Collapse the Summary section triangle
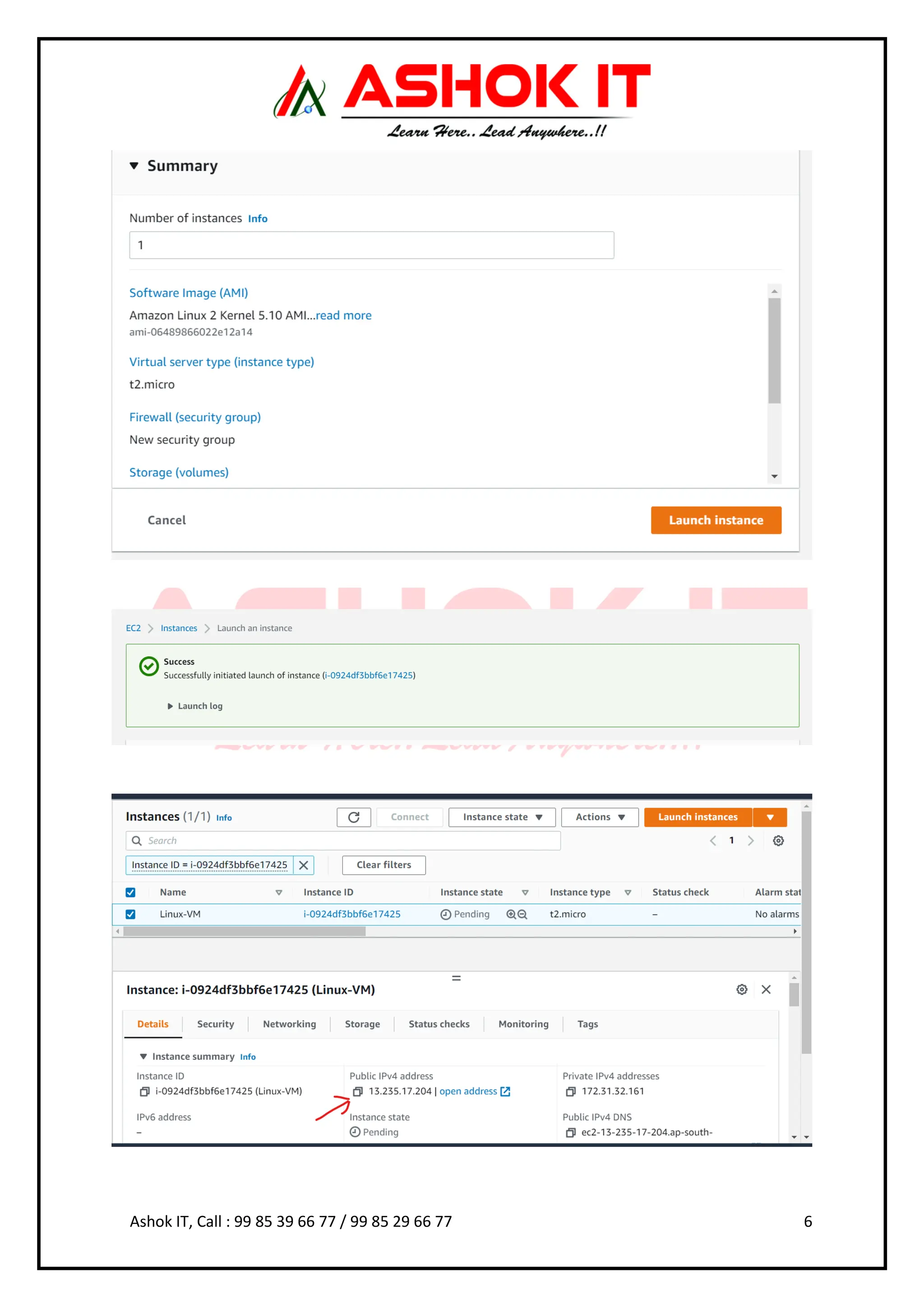The width and height of the screenshot is (924, 1307). click(134, 166)
